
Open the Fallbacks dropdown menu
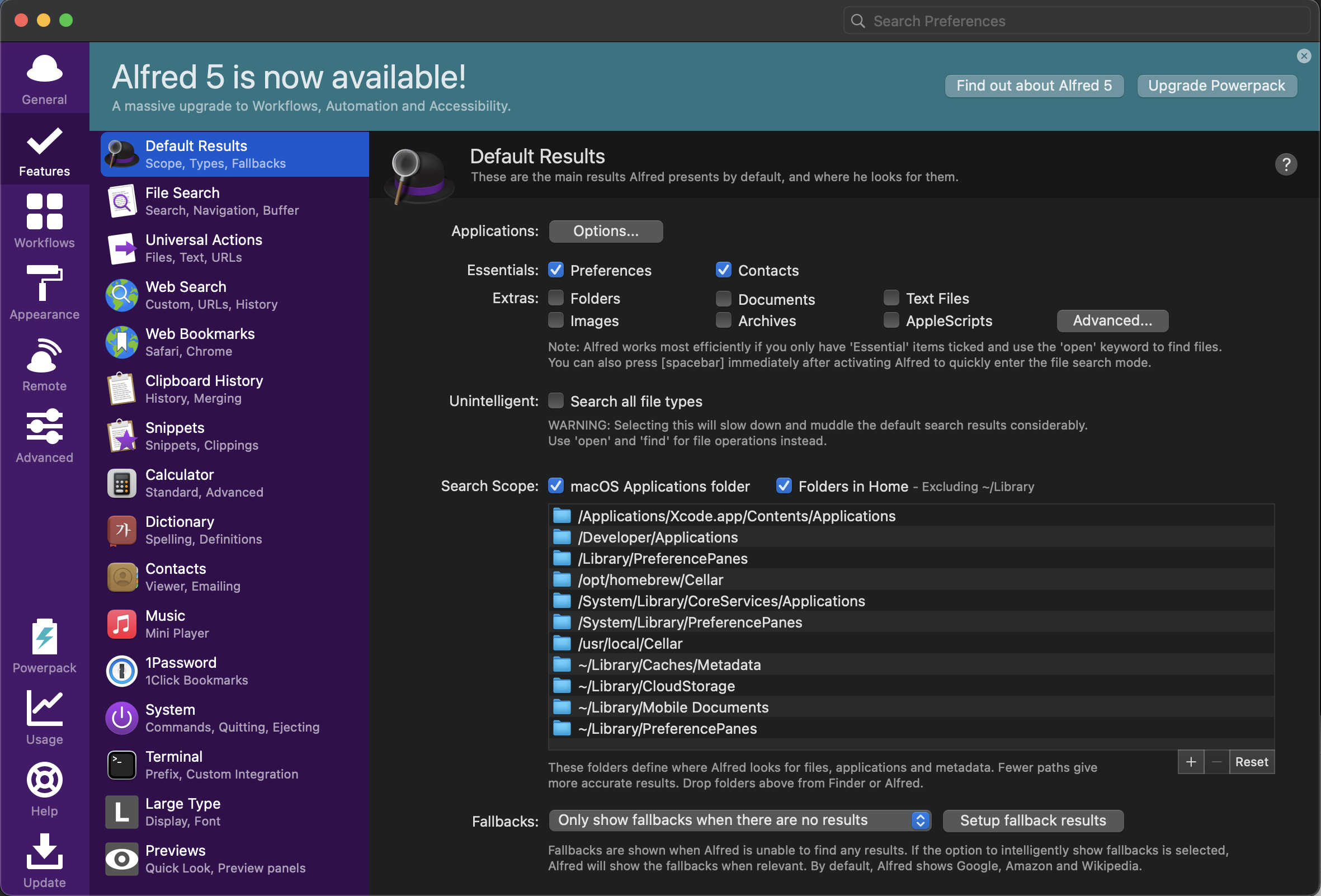[739, 820]
